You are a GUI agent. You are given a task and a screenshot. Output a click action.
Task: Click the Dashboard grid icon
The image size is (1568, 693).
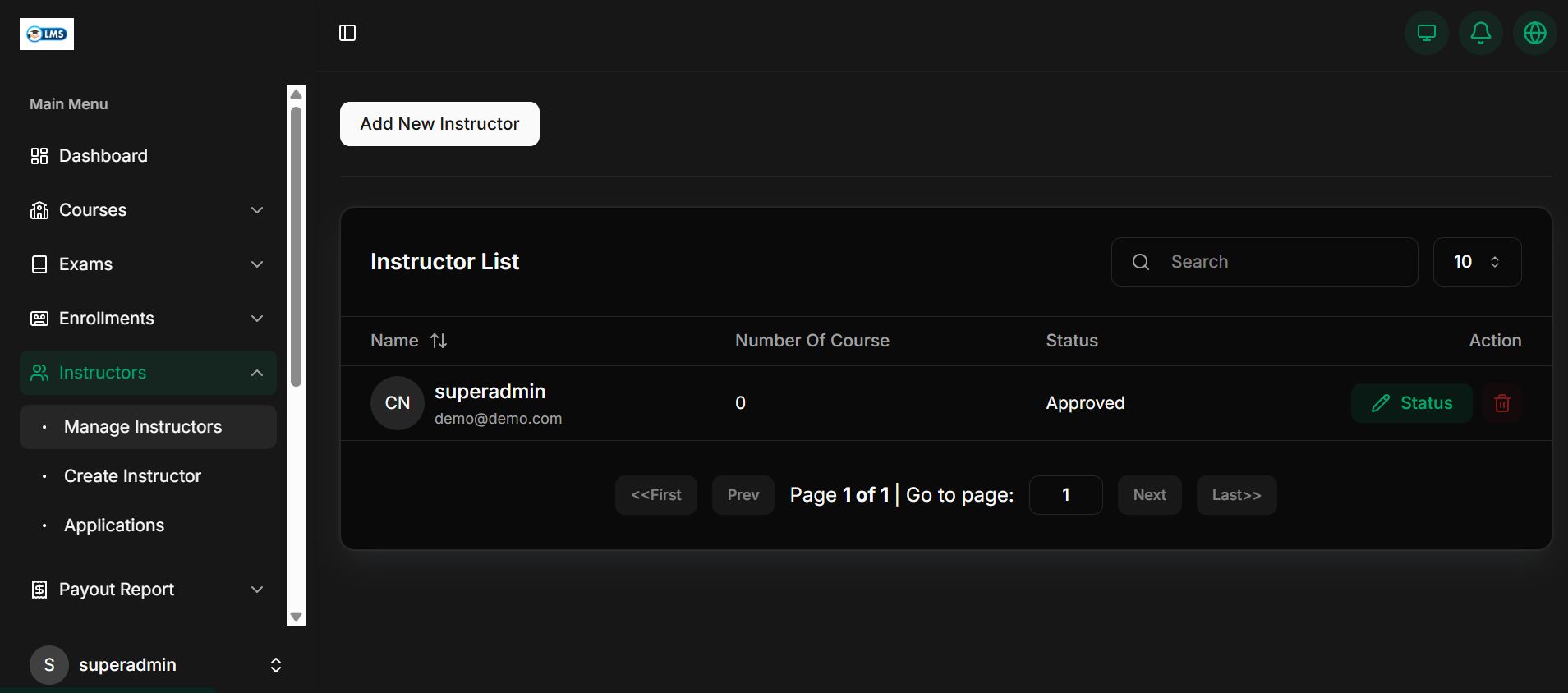(39, 156)
